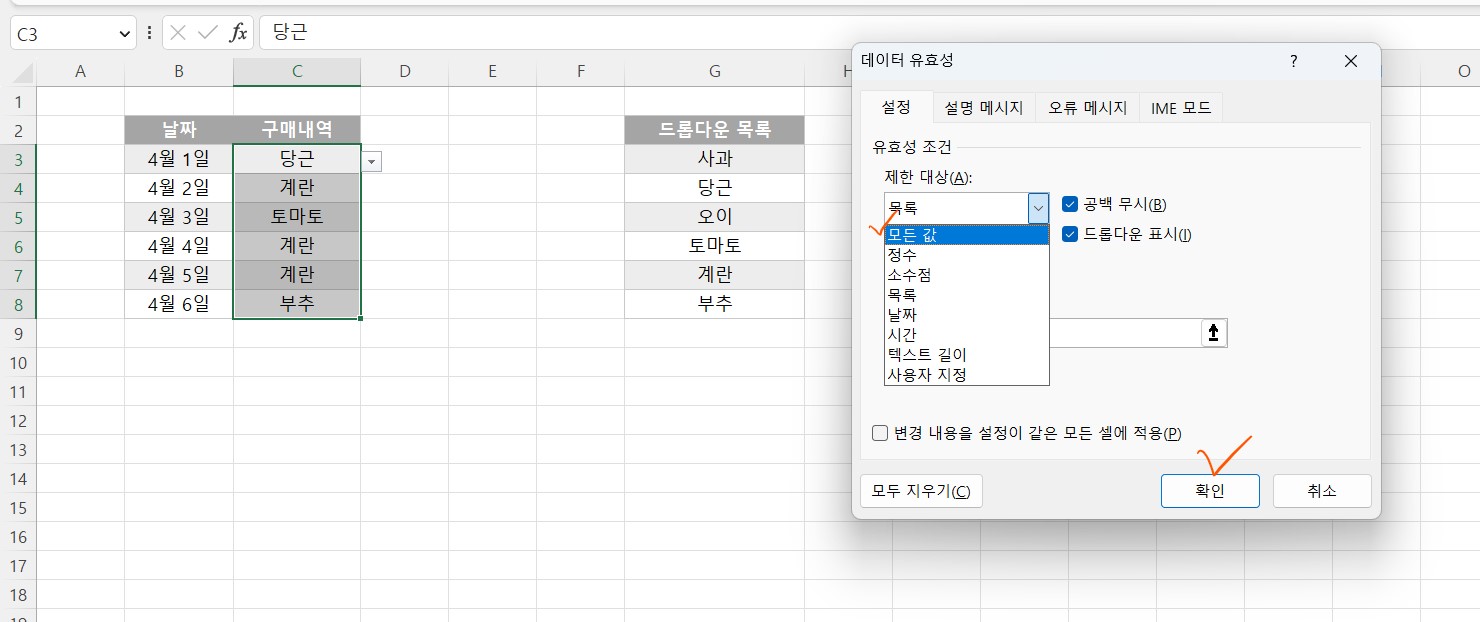Open the 제한 대상 combo box arrow

pyautogui.click(x=1038, y=207)
